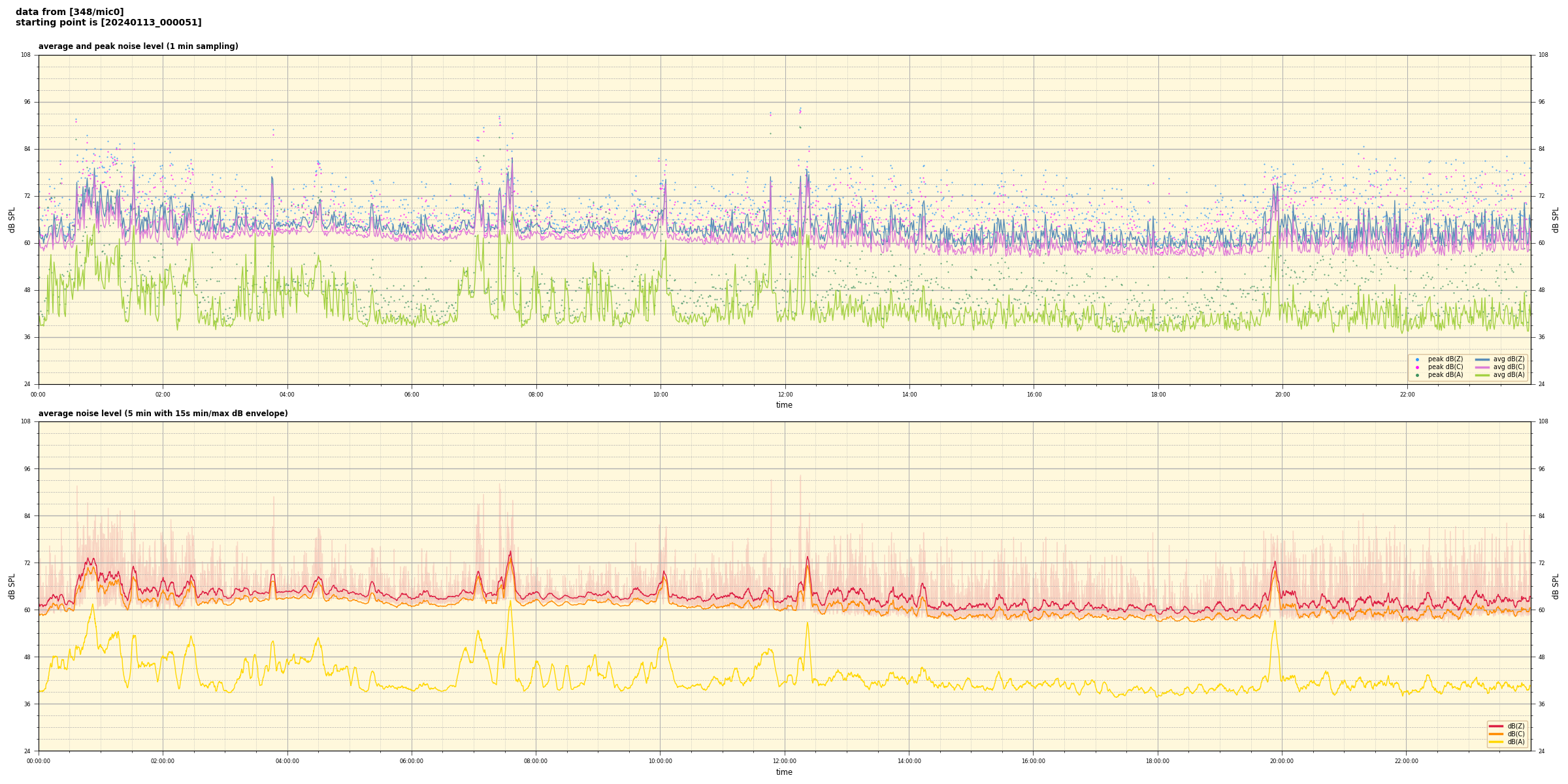
Task: Click the 06:00 tick on top chart axis
Action: 412,395
